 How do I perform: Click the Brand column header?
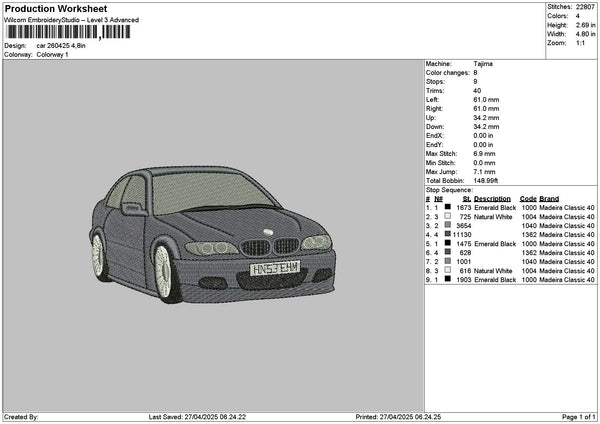pyautogui.click(x=550, y=198)
